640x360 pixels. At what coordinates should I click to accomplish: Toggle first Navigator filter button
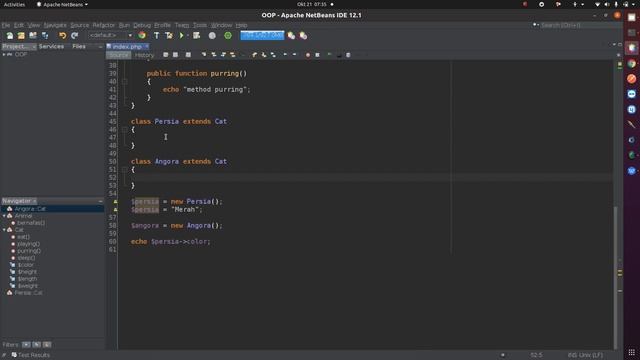pos(26,344)
